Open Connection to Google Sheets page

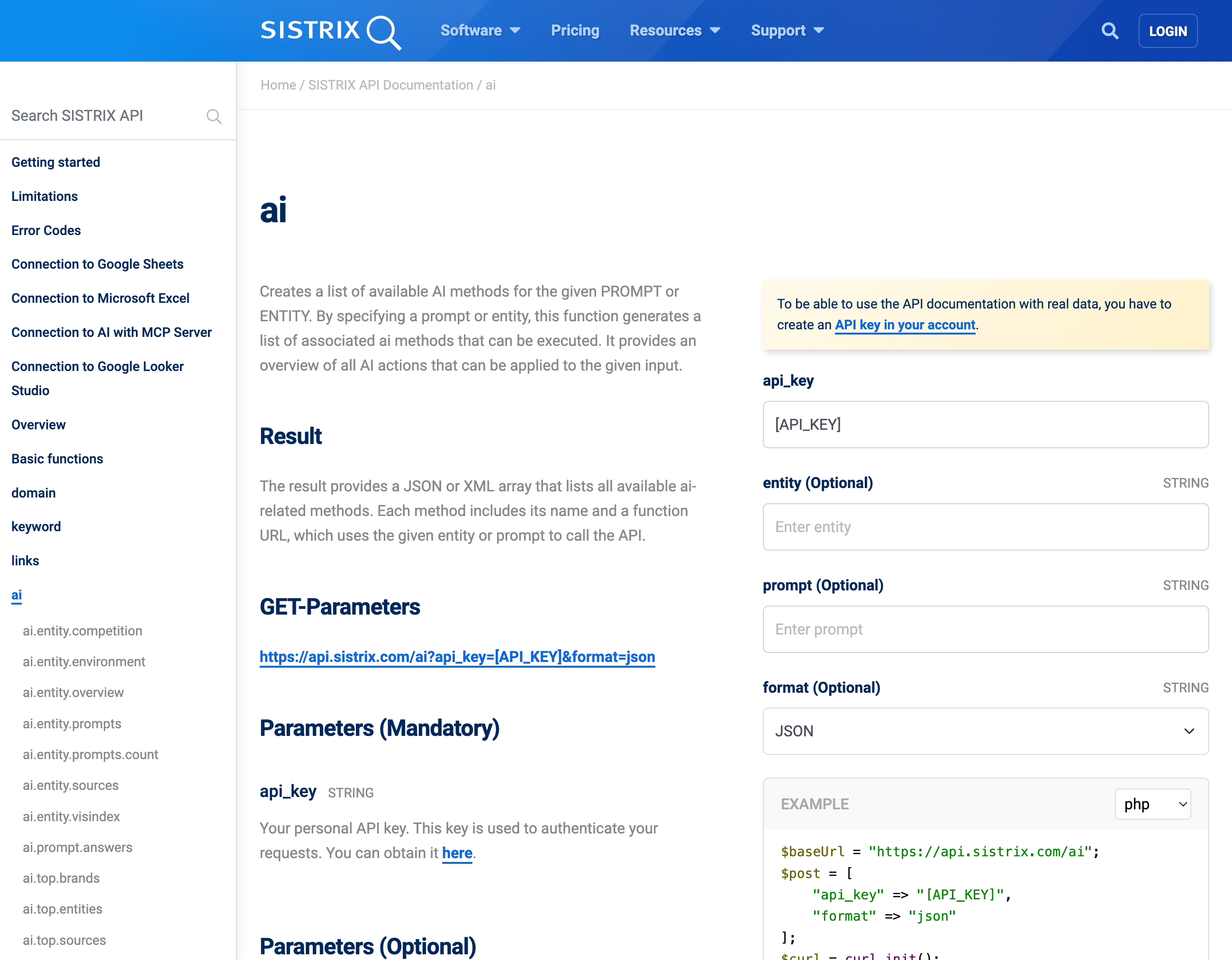coord(97,263)
